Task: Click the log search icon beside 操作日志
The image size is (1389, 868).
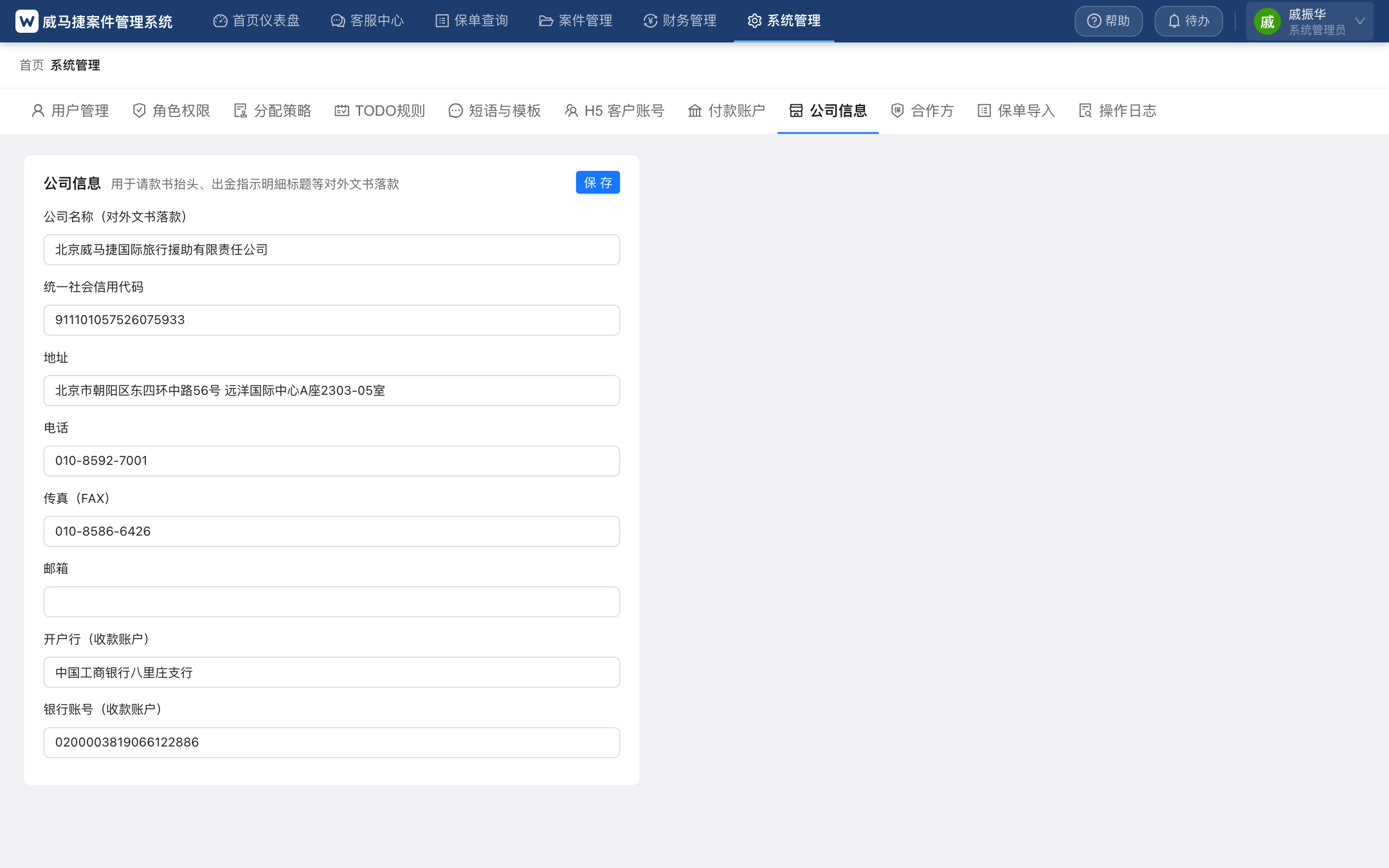Action: 1085,111
